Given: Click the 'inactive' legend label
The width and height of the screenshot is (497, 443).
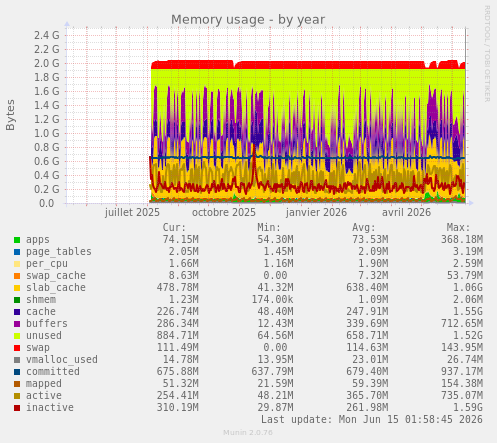Looking at the screenshot, I should tap(50, 408).
